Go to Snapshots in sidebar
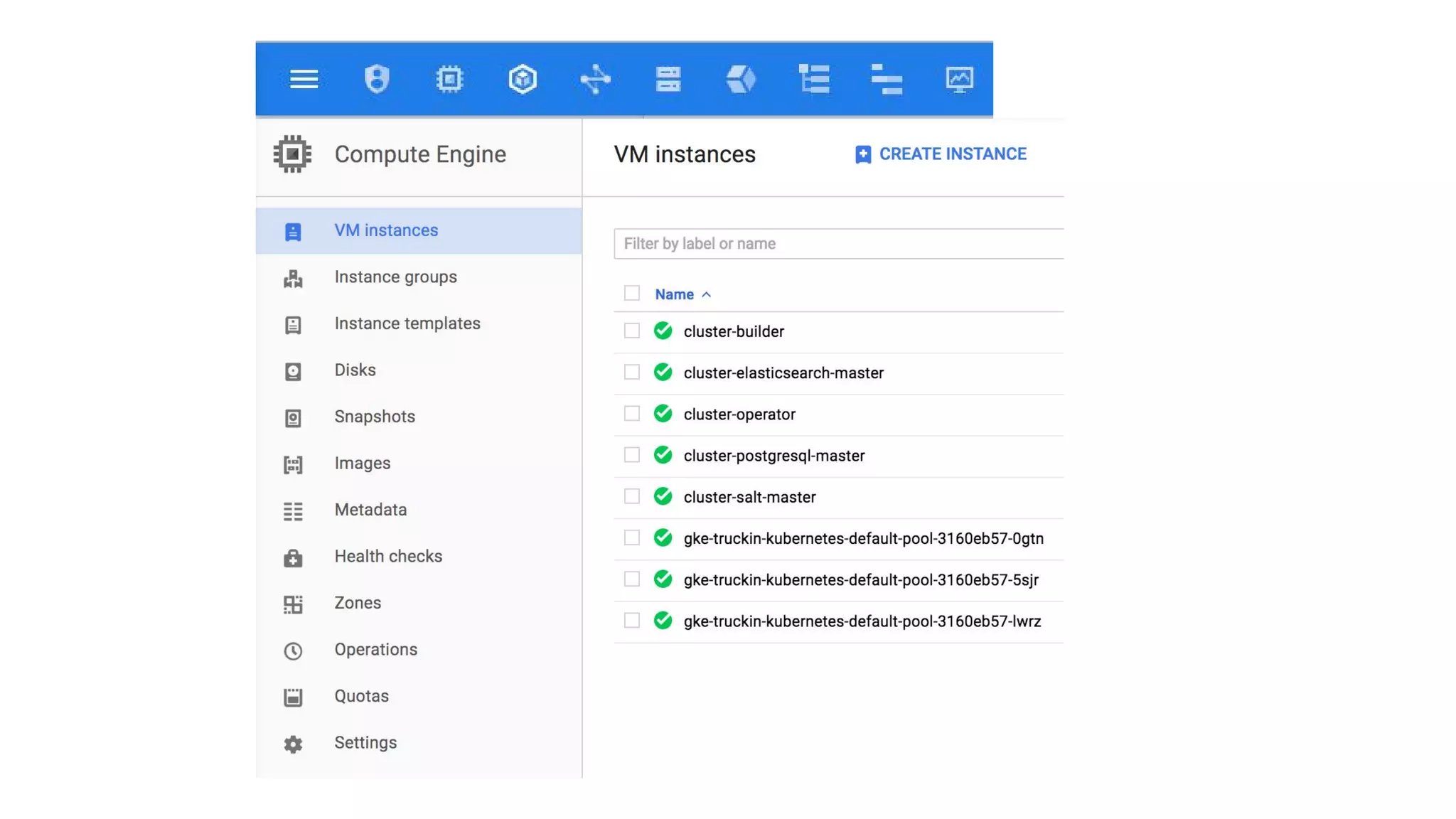 tap(375, 417)
